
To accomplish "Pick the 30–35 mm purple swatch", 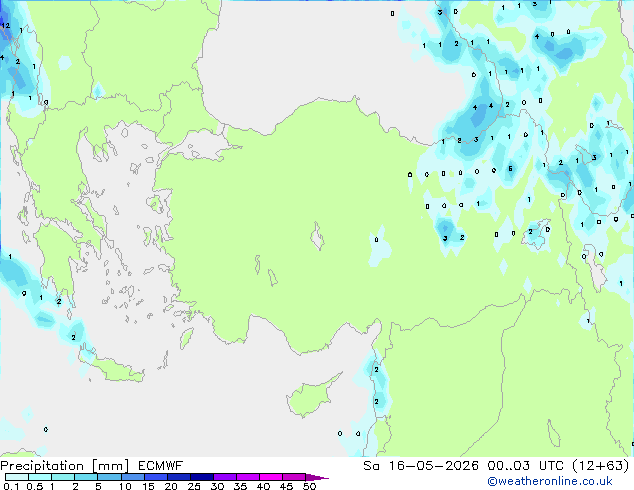I will (225, 477).
